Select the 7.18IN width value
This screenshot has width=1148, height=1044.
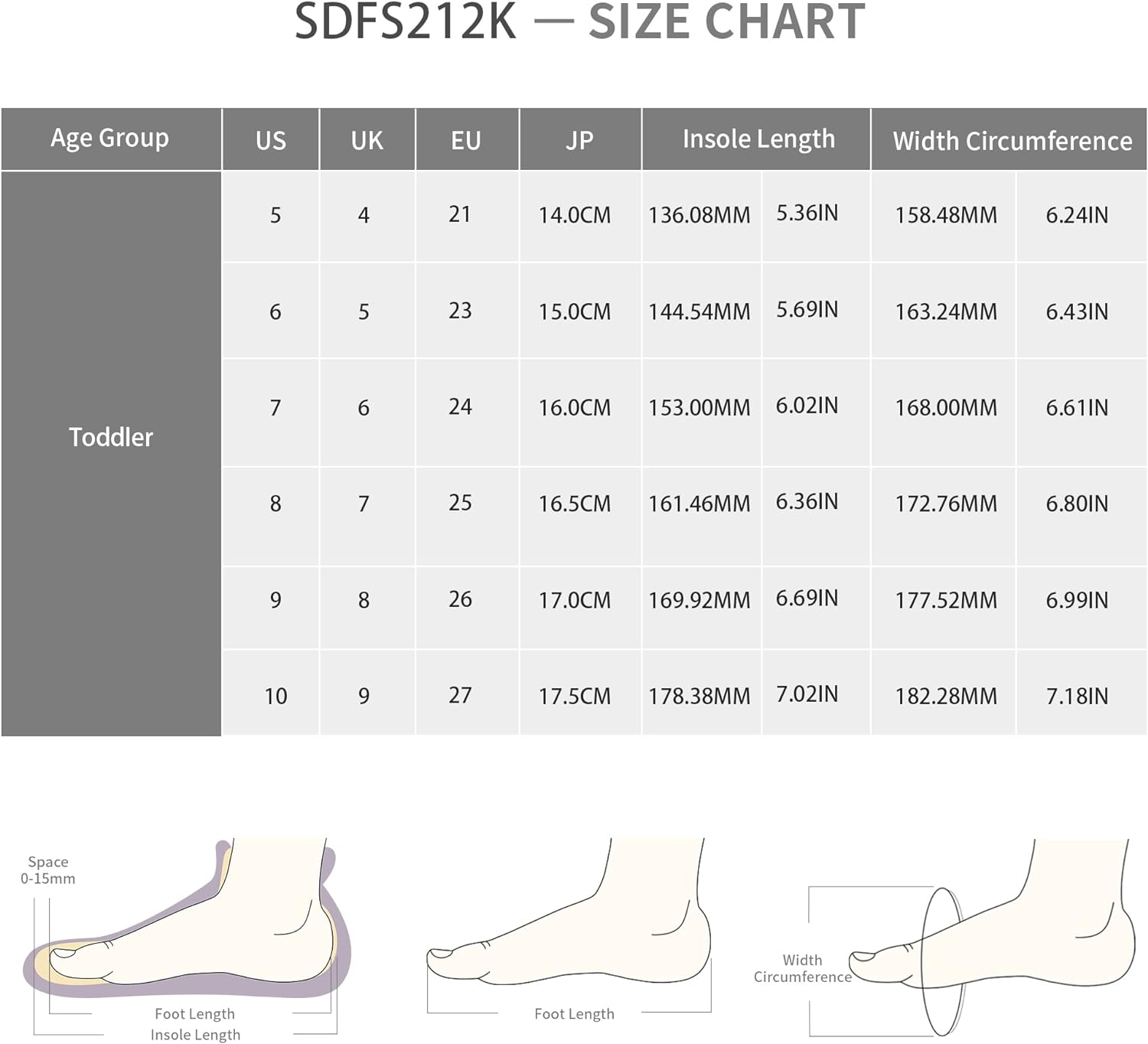coord(1077,697)
